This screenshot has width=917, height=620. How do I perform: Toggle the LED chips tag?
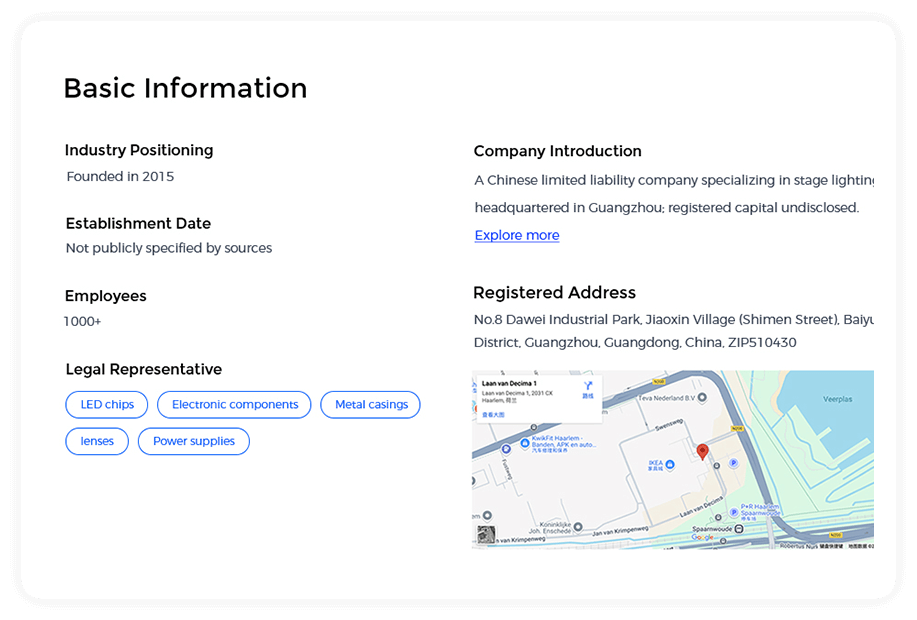point(106,405)
